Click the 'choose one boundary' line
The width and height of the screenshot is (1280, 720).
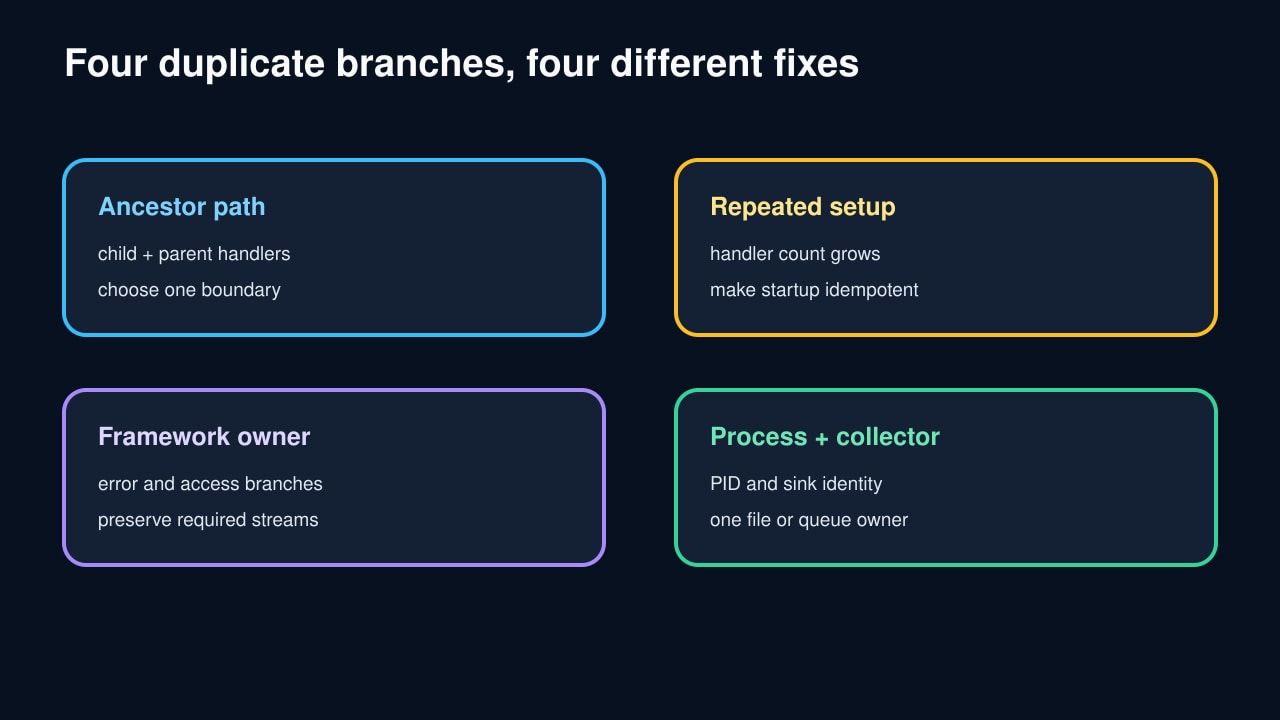click(x=189, y=290)
